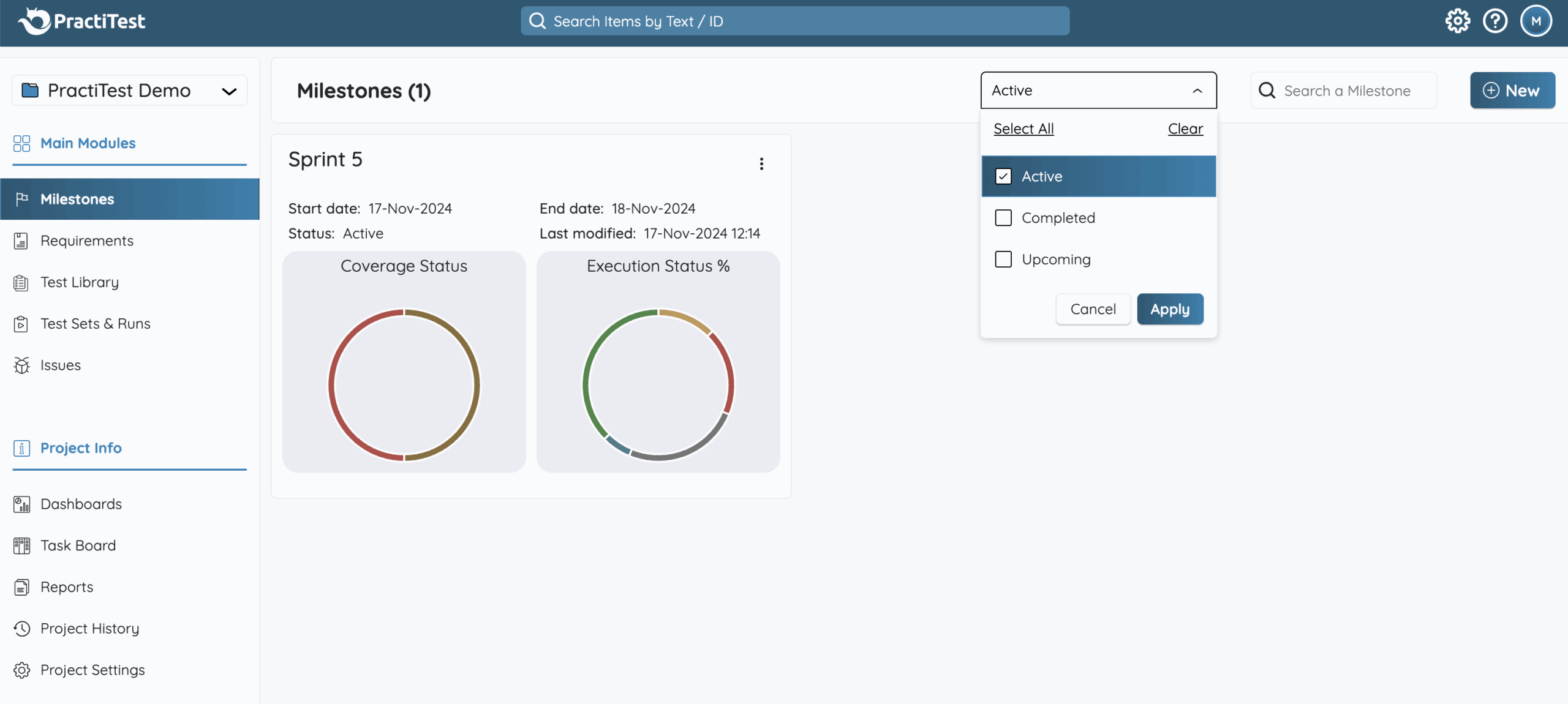Click the Issues bug icon in sidebar

21,365
